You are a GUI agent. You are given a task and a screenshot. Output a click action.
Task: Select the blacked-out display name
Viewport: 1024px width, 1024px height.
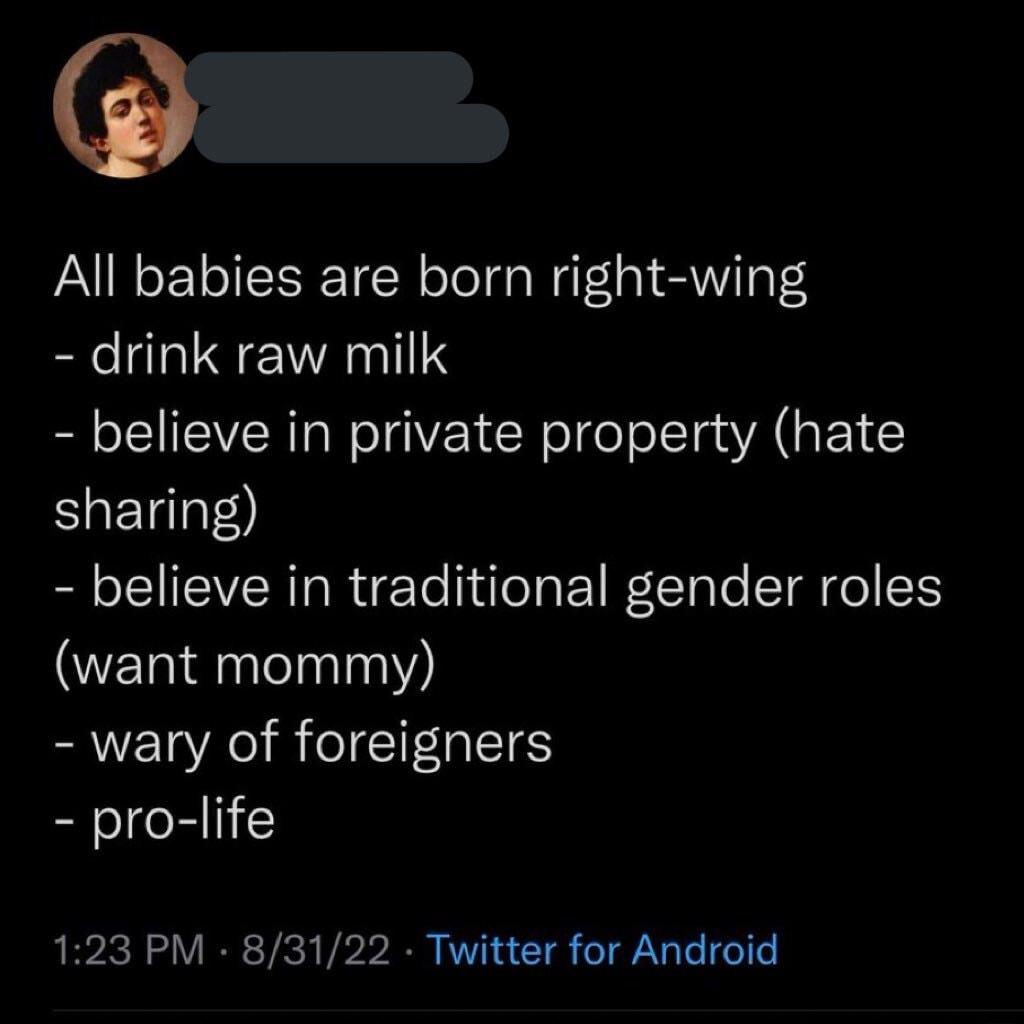click(x=340, y=105)
